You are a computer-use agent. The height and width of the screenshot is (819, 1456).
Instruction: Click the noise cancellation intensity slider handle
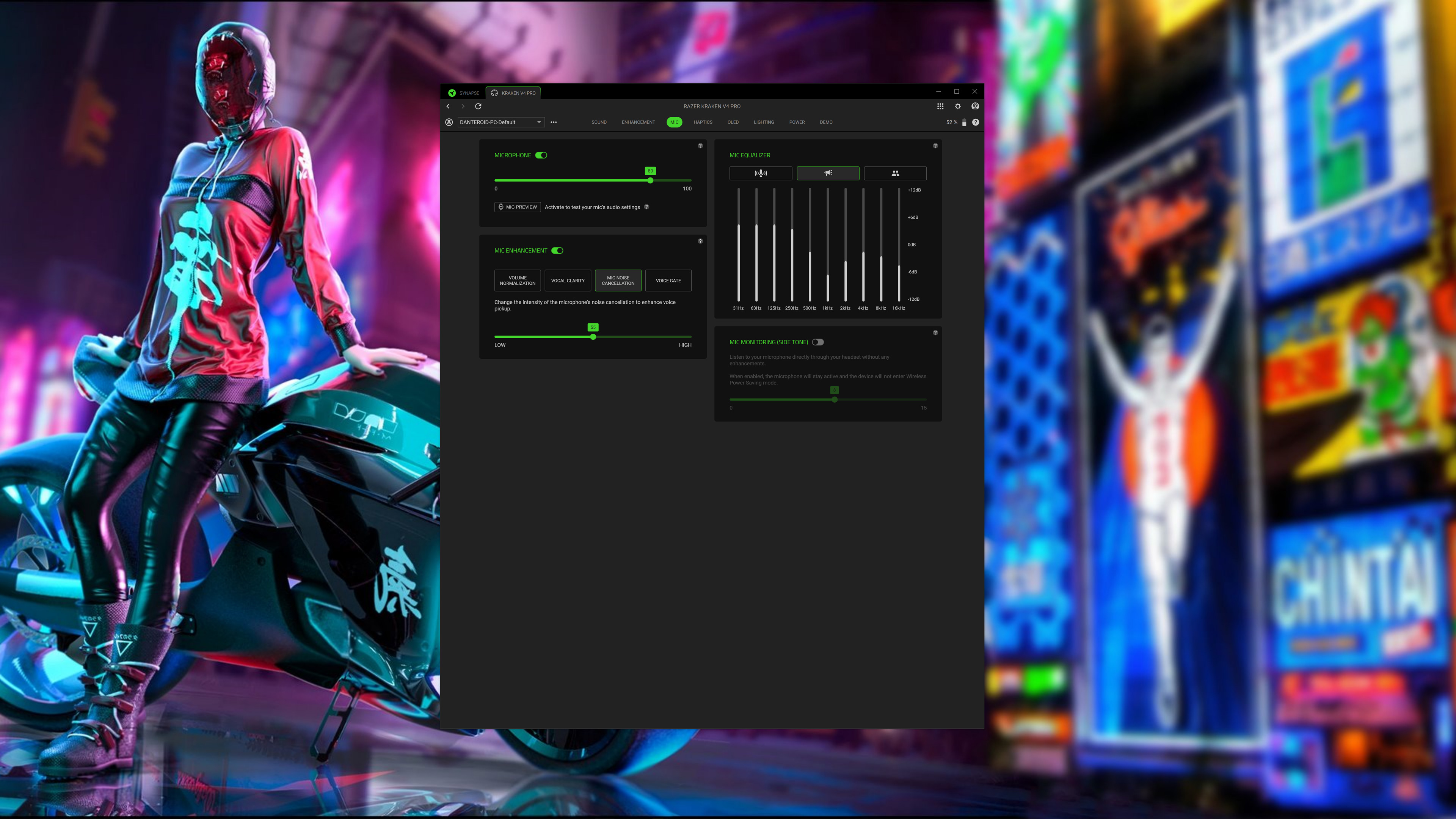tap(593, 337)
